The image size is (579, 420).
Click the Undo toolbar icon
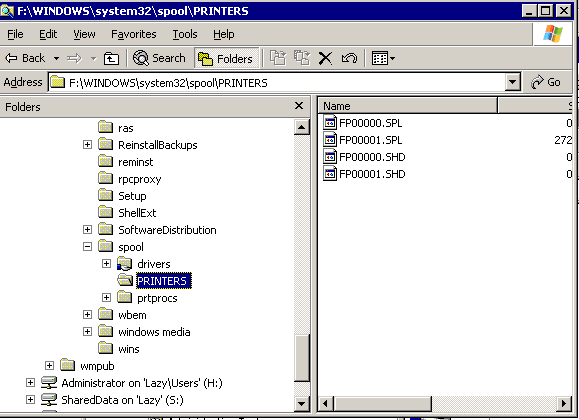[x=349, y=58]
